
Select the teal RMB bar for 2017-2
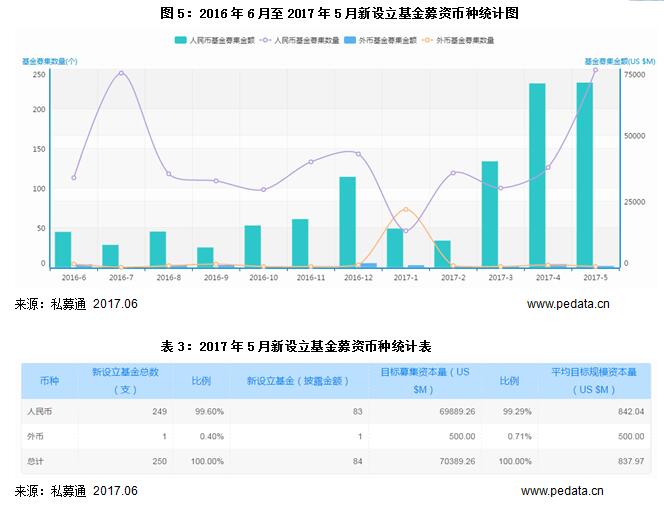point(443,254)
